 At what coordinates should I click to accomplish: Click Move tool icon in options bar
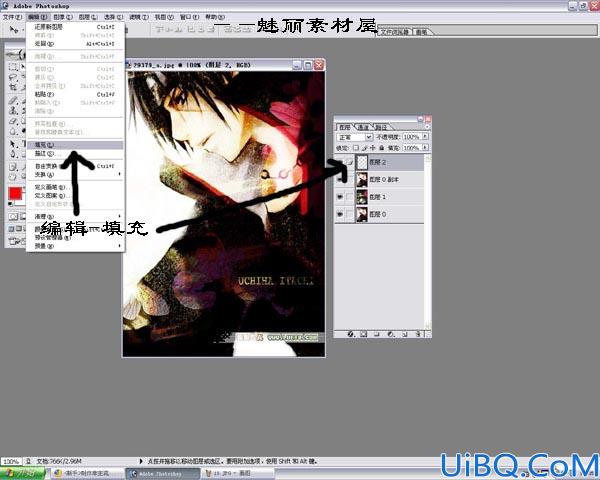pos(14,29)
